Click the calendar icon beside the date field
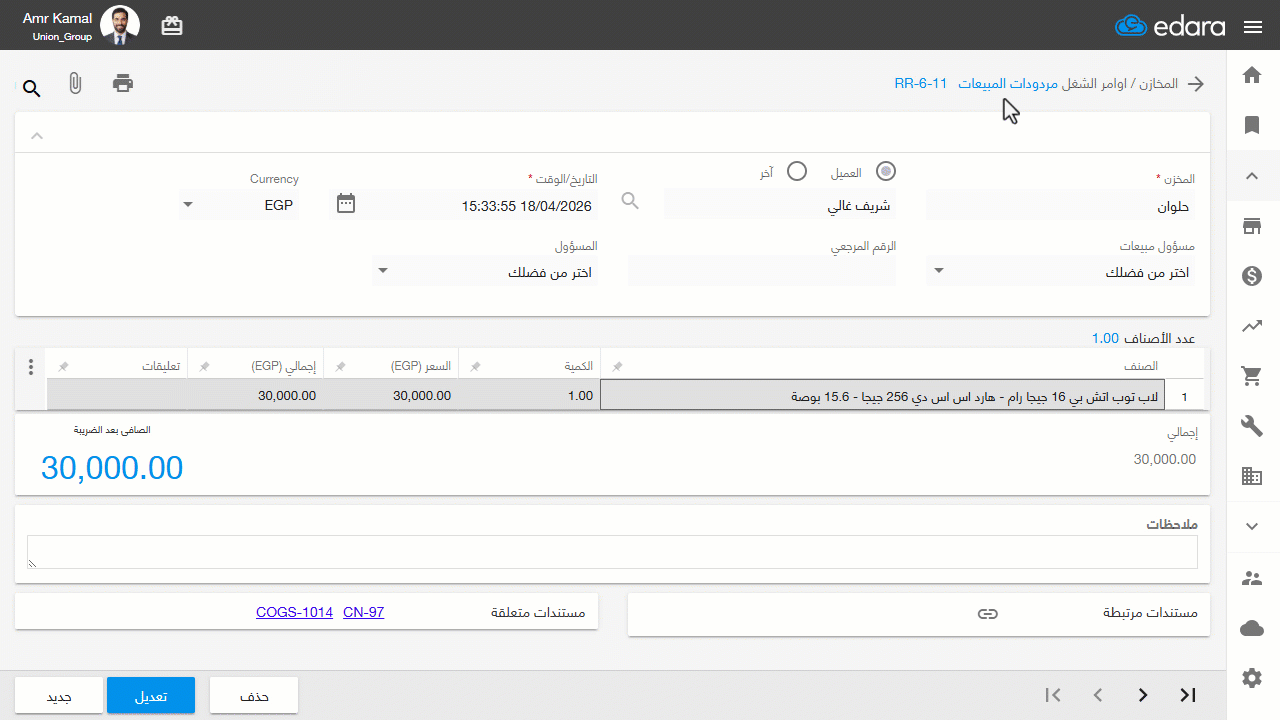 pyautogui.click(x=346, y=203)
